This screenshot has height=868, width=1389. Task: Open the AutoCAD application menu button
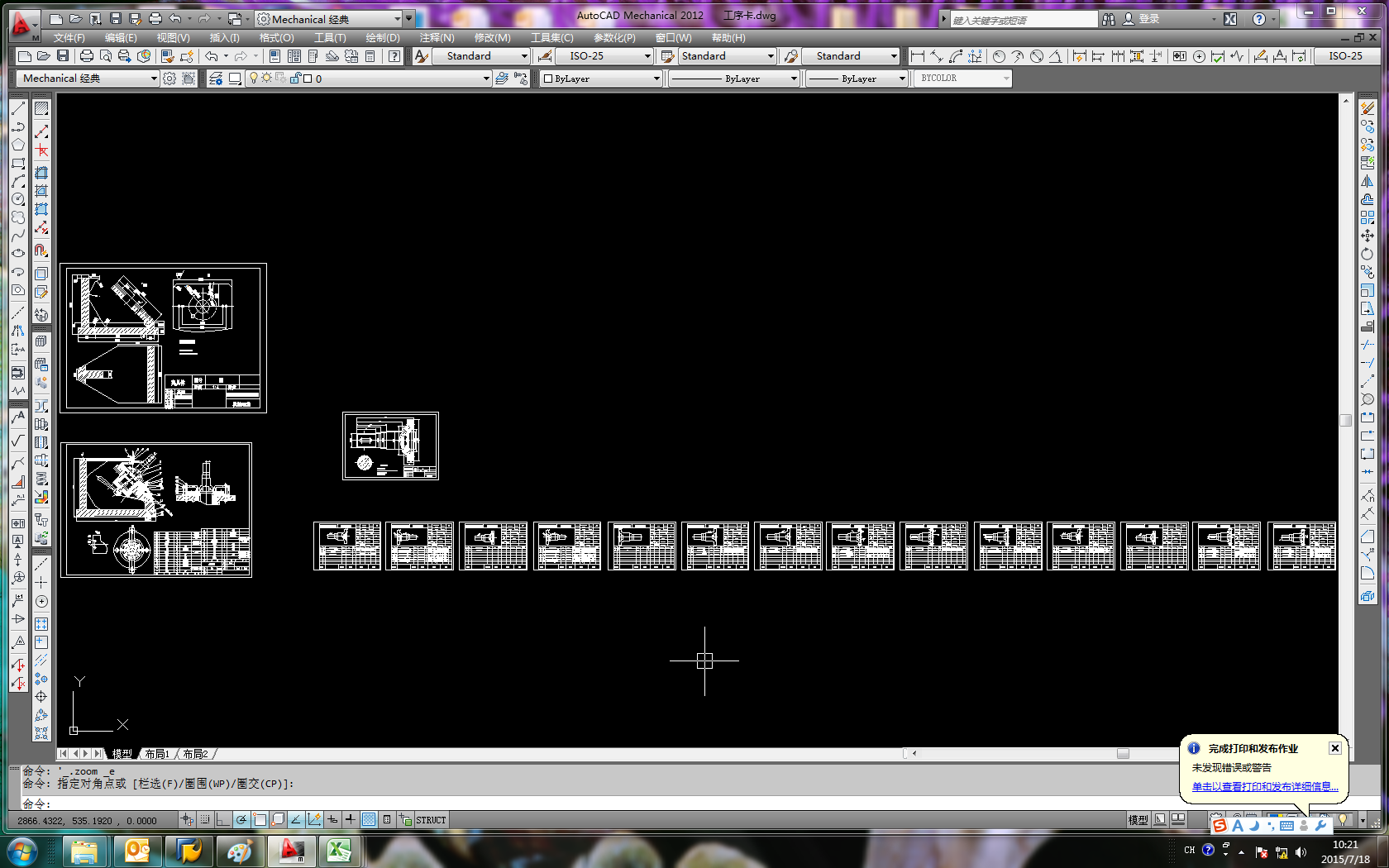[23, 25]
